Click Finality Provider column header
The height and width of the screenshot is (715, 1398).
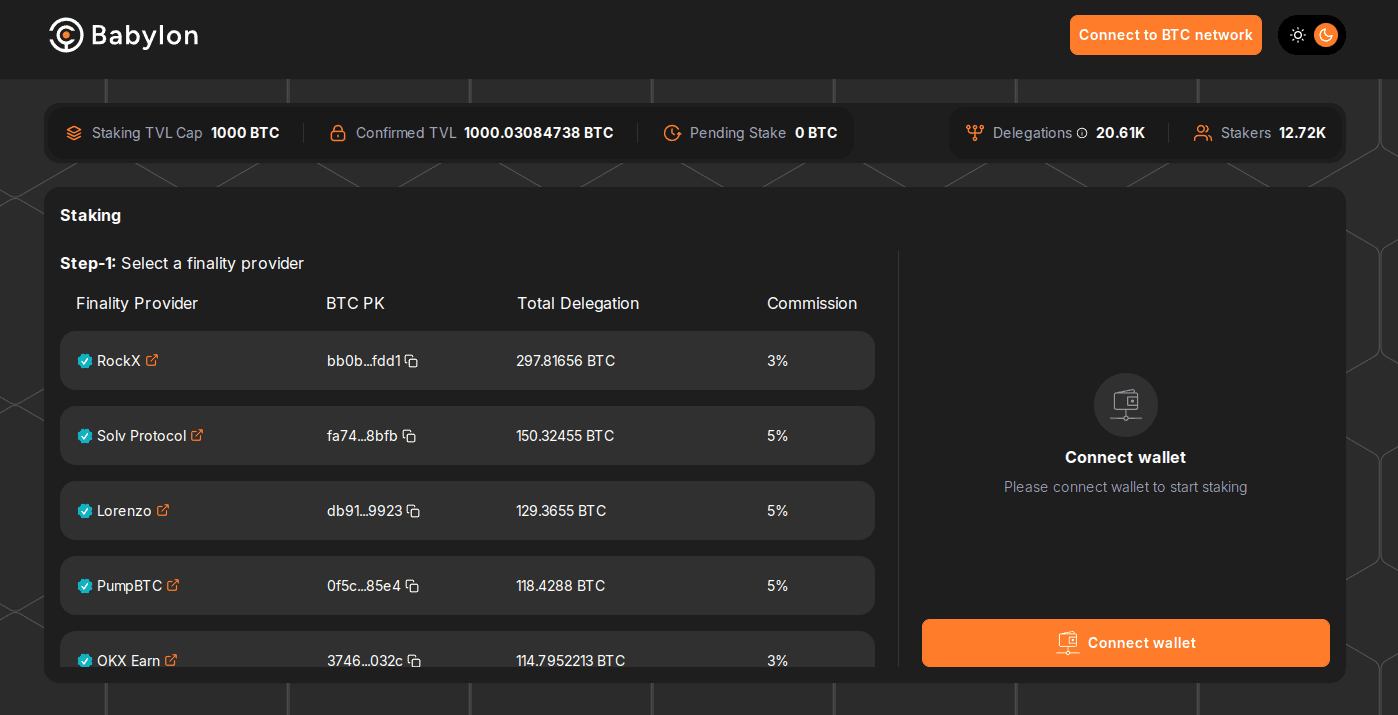click(137, 303)
